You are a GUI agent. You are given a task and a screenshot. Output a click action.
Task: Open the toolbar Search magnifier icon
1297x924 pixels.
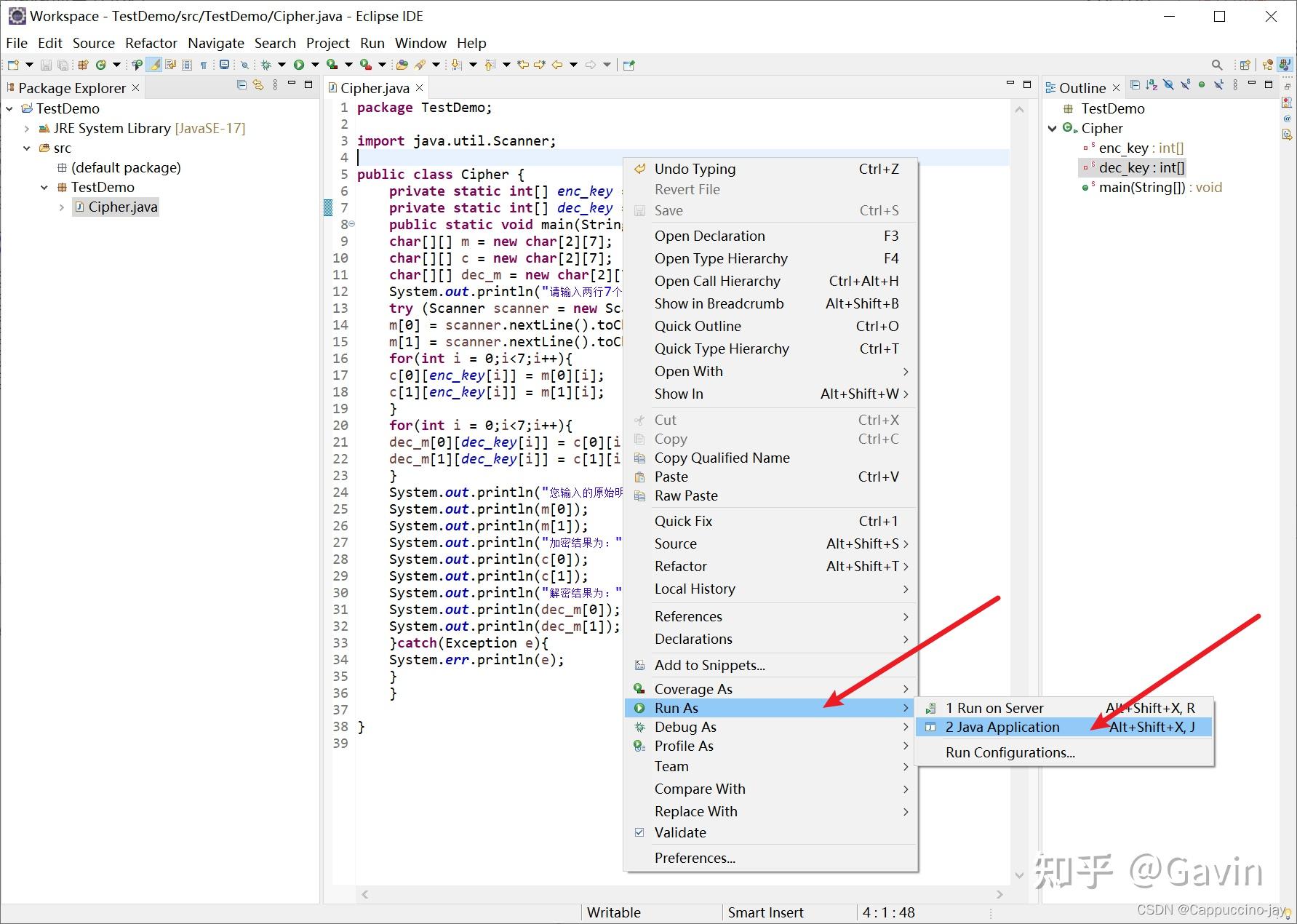click(1216, 65)
